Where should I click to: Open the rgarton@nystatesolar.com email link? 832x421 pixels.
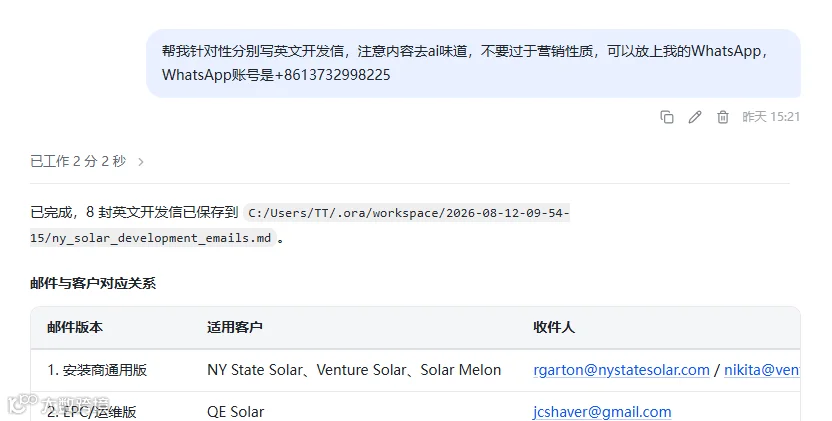coord(621,370)
